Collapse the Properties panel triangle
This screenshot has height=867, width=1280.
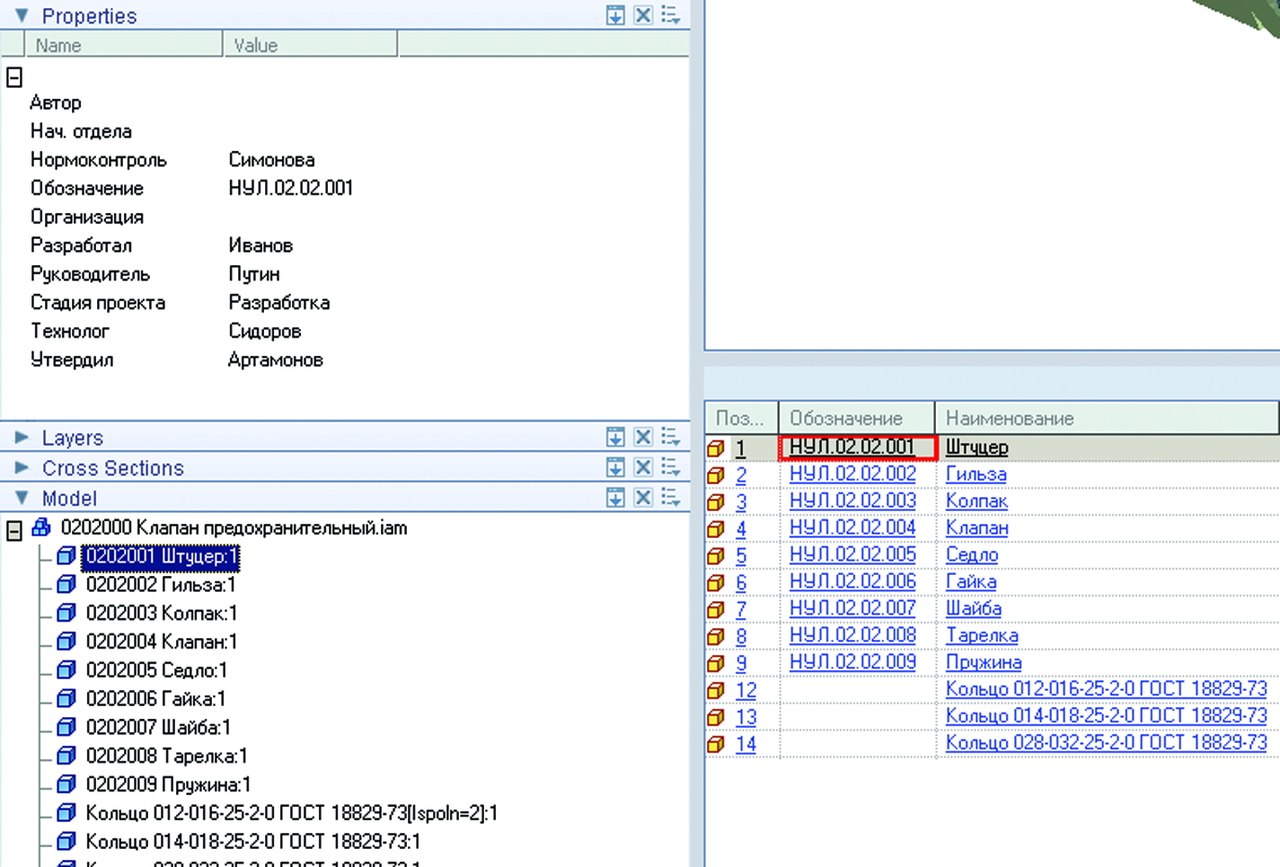[x=21, y=16]
